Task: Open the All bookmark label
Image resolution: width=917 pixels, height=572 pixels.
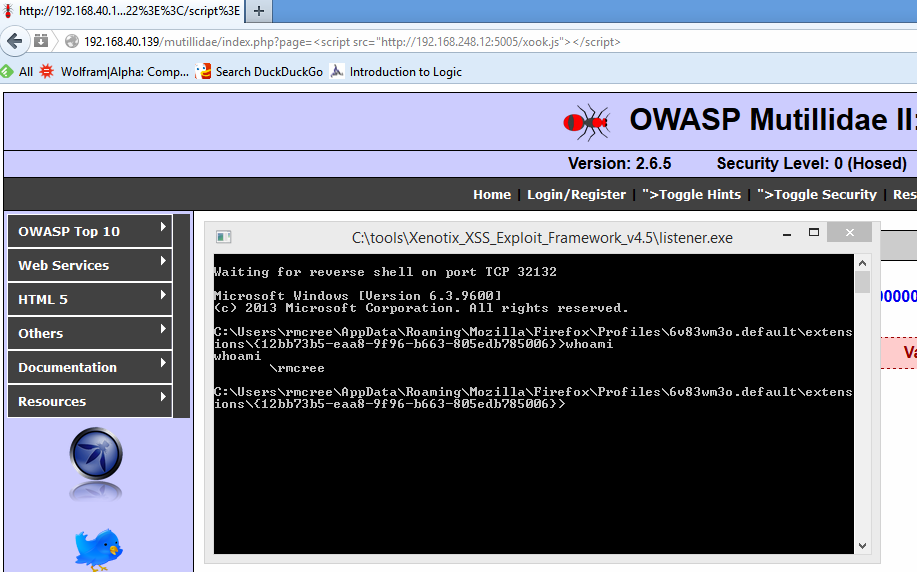Action: tap(26, 71)
